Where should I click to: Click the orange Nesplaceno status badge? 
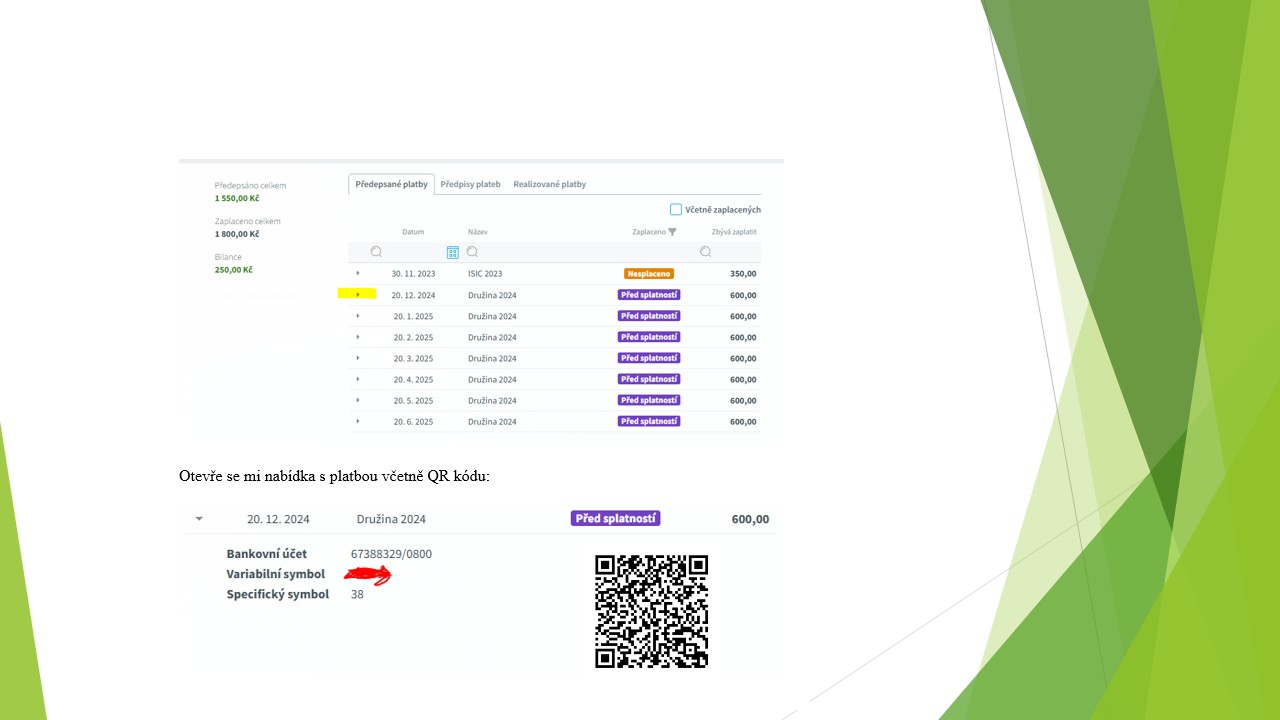click(x=648, y=273)
